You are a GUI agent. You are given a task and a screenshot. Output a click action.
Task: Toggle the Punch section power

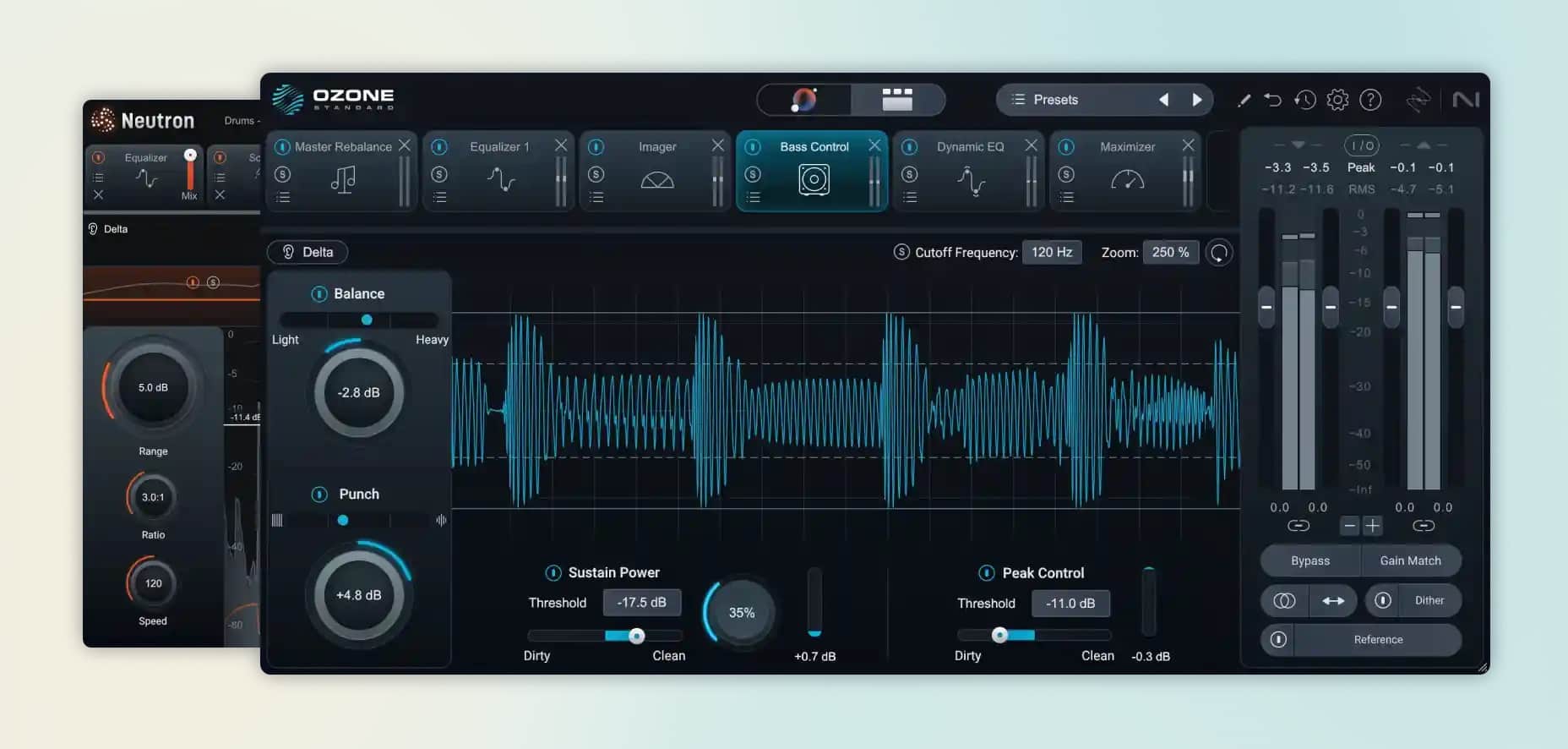click(319, 495)
